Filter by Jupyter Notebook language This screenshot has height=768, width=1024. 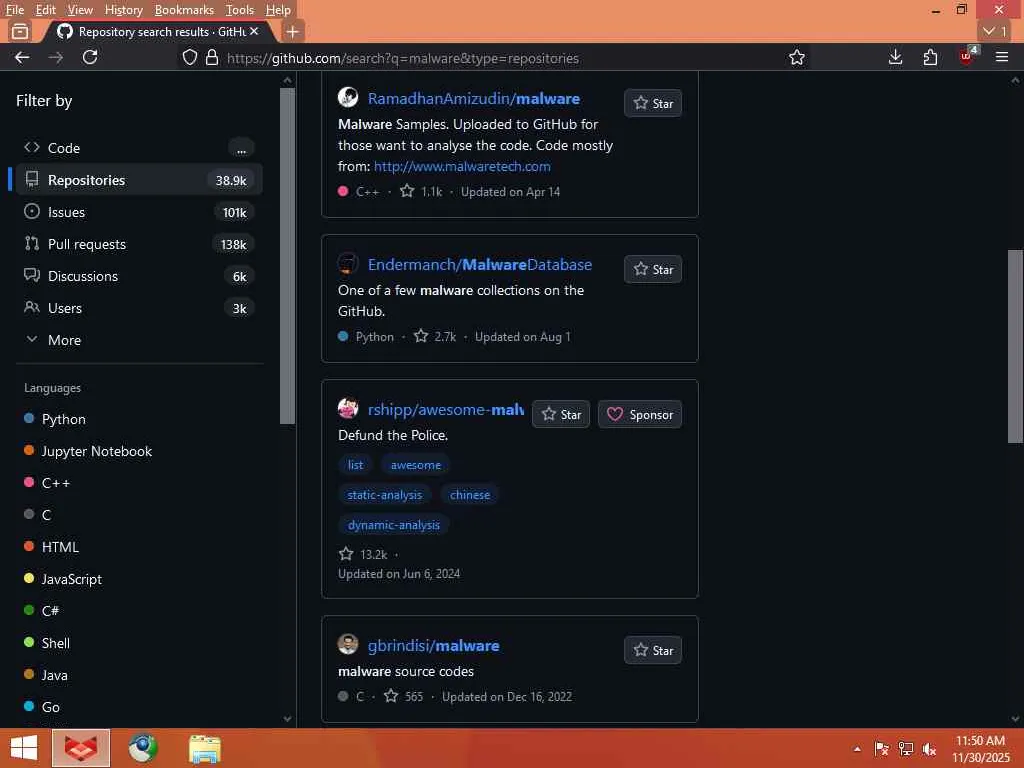click(88, 451)
